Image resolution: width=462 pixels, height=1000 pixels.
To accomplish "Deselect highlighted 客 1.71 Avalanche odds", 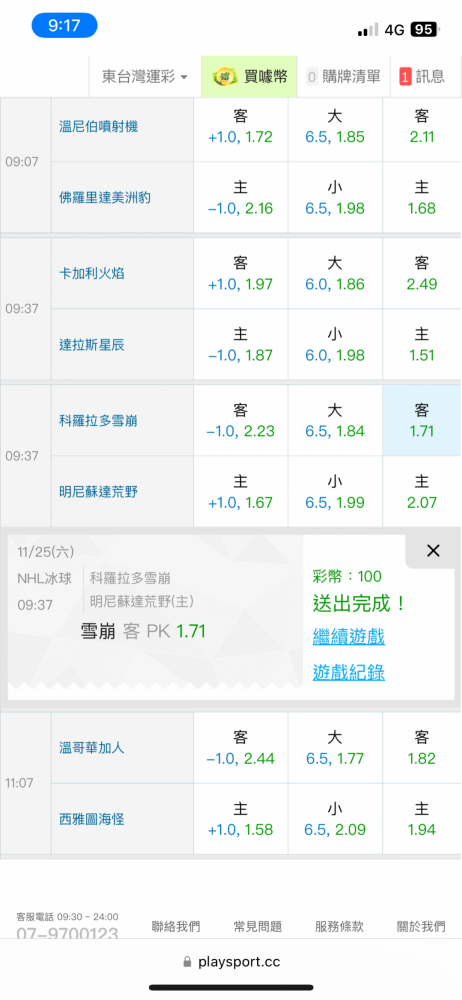I will click(x=421, y=420).
